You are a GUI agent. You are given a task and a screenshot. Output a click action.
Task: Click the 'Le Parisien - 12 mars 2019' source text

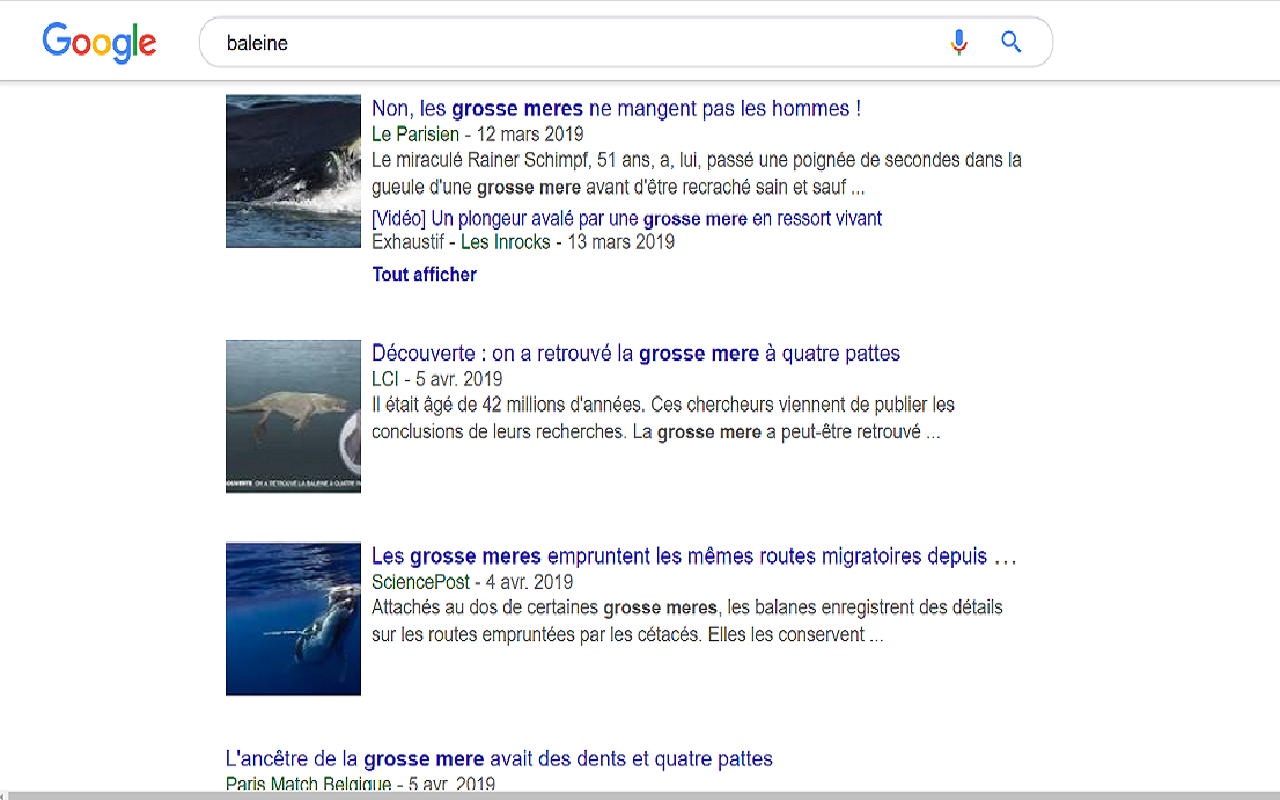pyautogui.click(x=477, y=134)
